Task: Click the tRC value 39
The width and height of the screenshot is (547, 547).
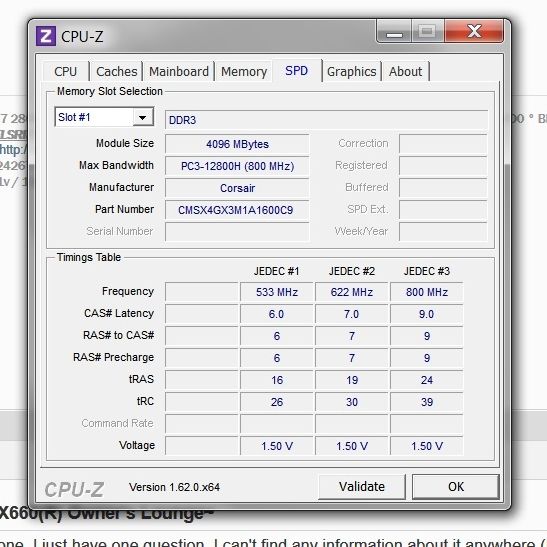Action: coord(427,402)
